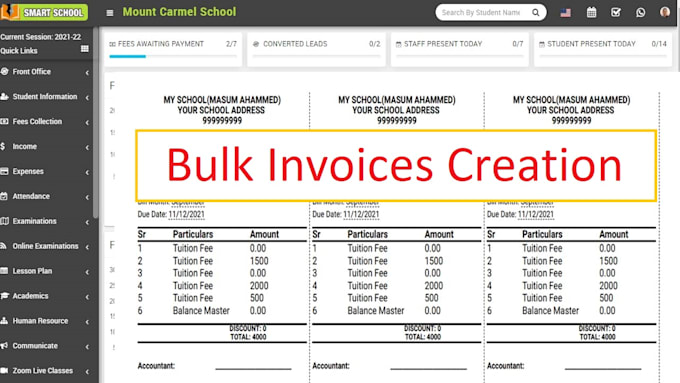Expand the Attendance chevron
The width and height of the screenshot is (680, 383).
pyautogui.click(x=87, y=197)
